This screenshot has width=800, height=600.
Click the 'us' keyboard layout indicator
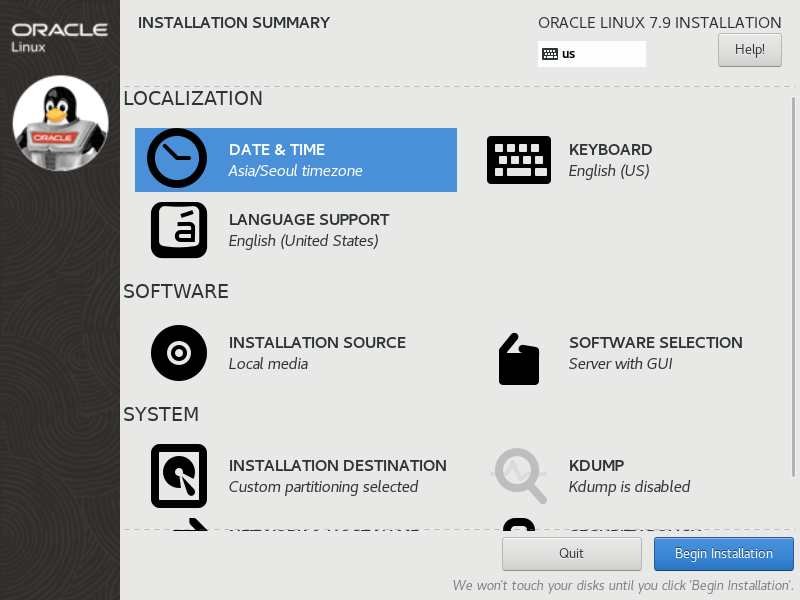point(591,54)
